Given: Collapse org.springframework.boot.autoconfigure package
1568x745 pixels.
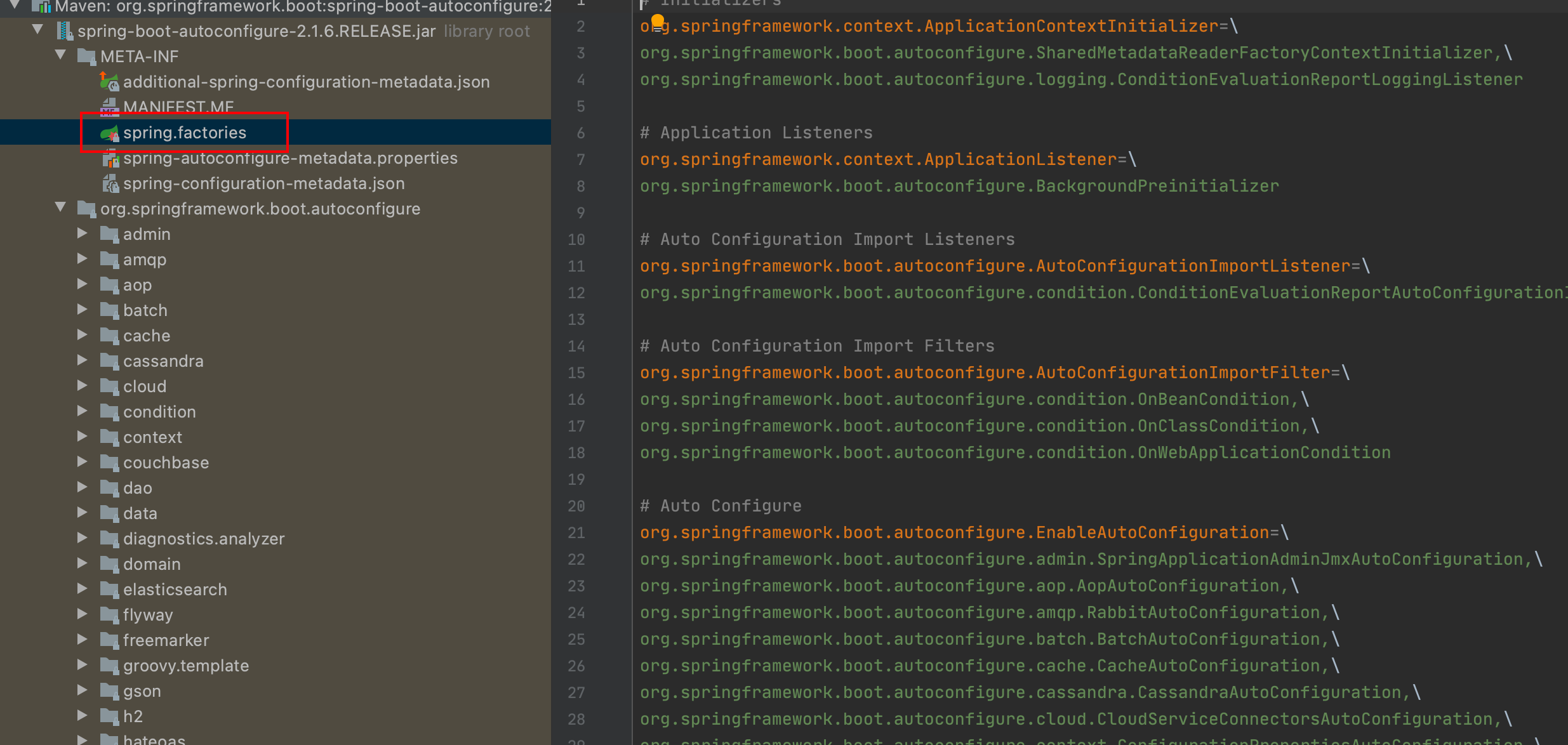Looking at the screenshot, I should [x=60, y=207].
